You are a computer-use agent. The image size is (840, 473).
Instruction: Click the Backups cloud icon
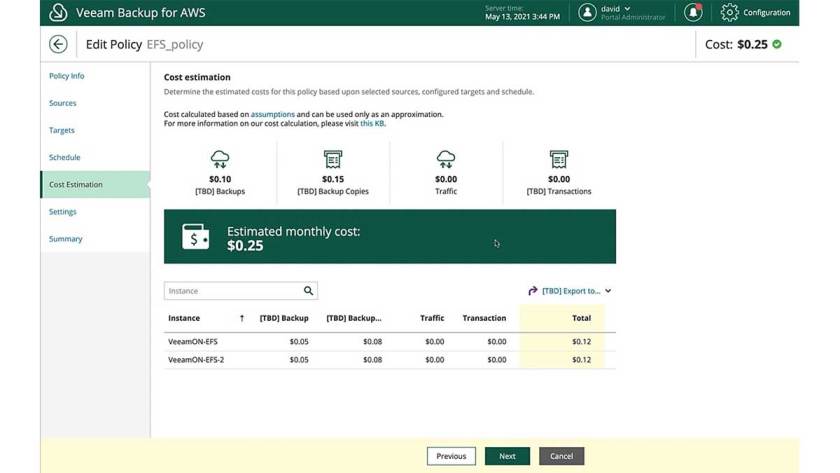(220, 159)
